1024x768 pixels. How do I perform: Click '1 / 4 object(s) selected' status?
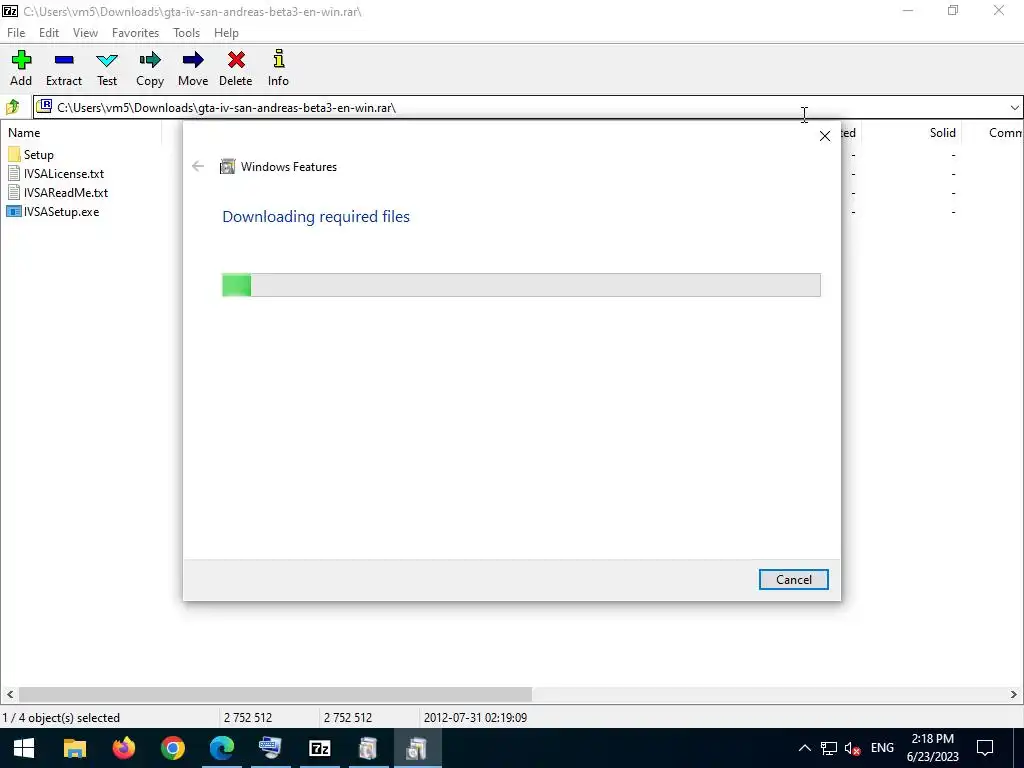(x=61, y=718)
